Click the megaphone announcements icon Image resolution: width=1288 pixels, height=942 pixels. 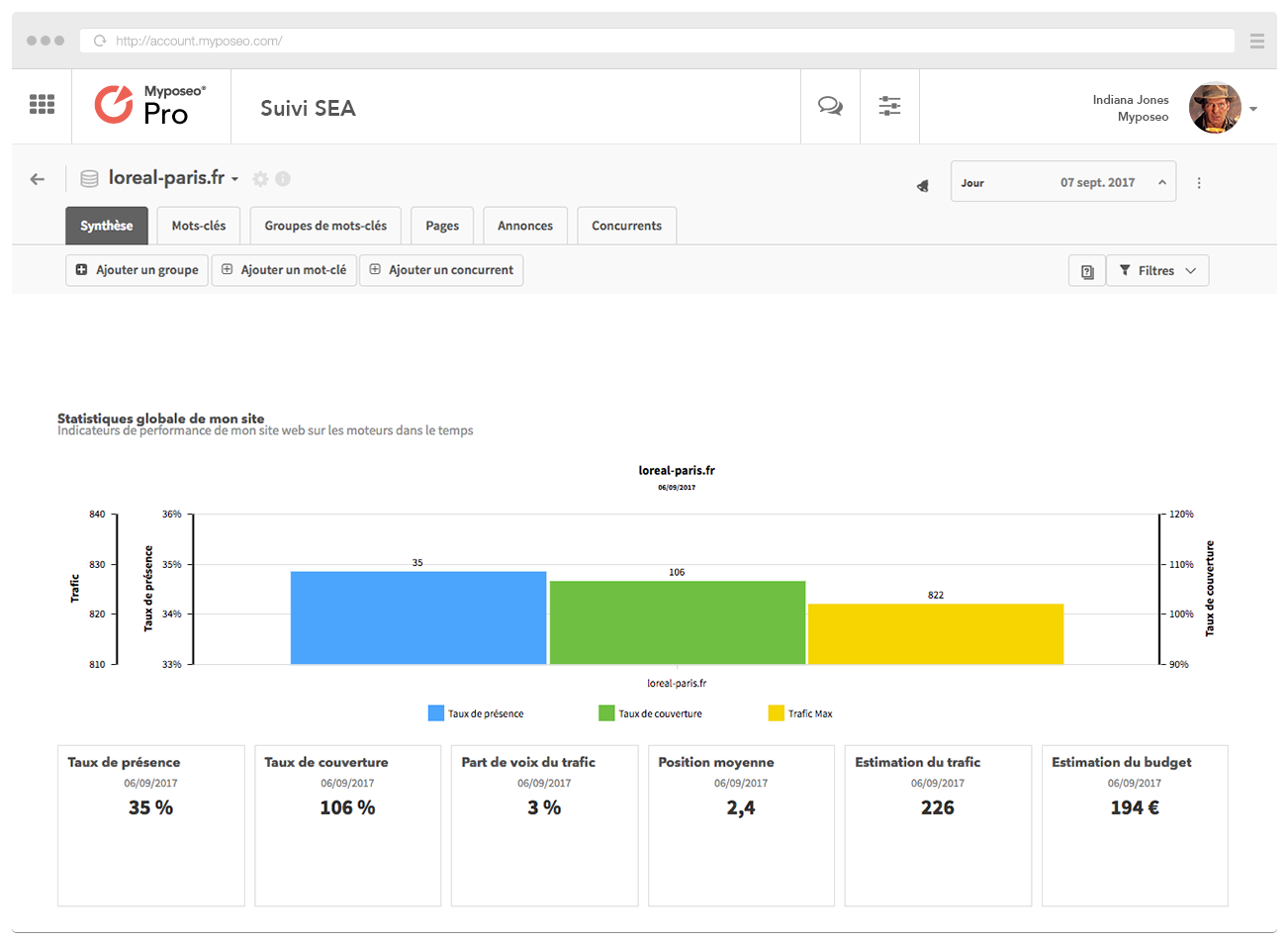coord(922,185)
